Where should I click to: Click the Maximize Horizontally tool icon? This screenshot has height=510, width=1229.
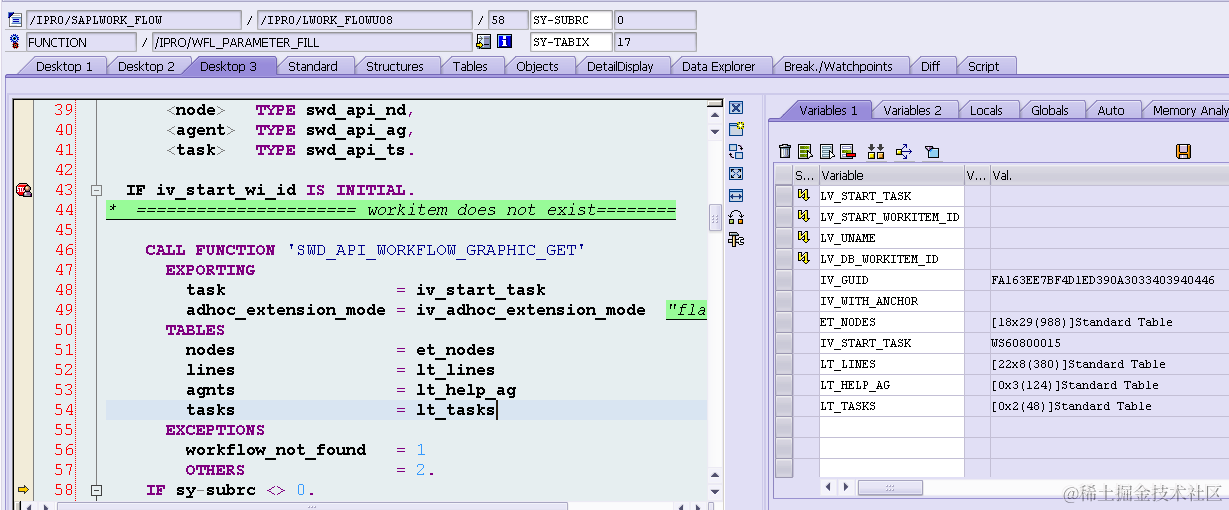[x=736, y=196]
